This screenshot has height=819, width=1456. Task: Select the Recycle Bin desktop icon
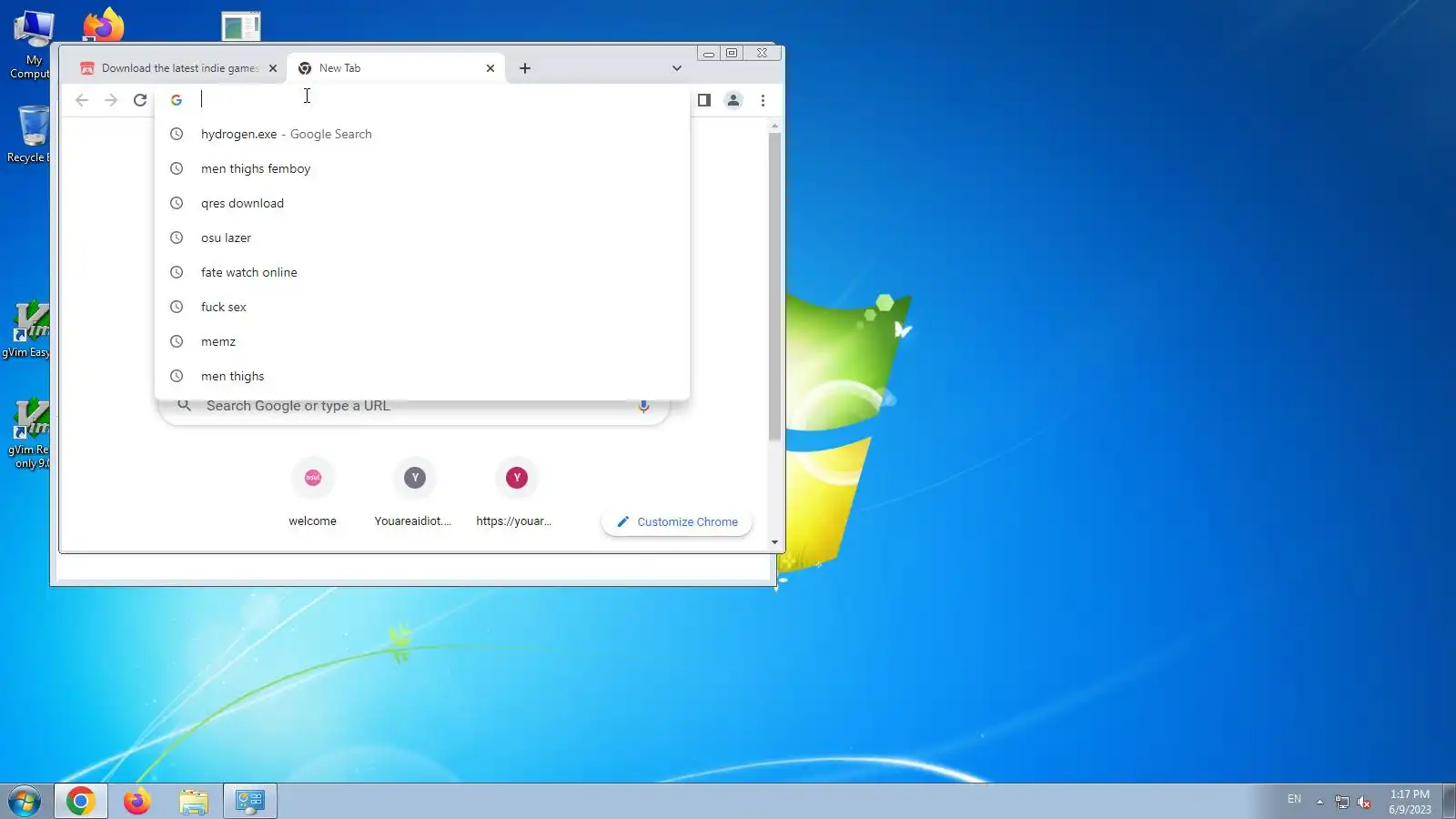30,134
